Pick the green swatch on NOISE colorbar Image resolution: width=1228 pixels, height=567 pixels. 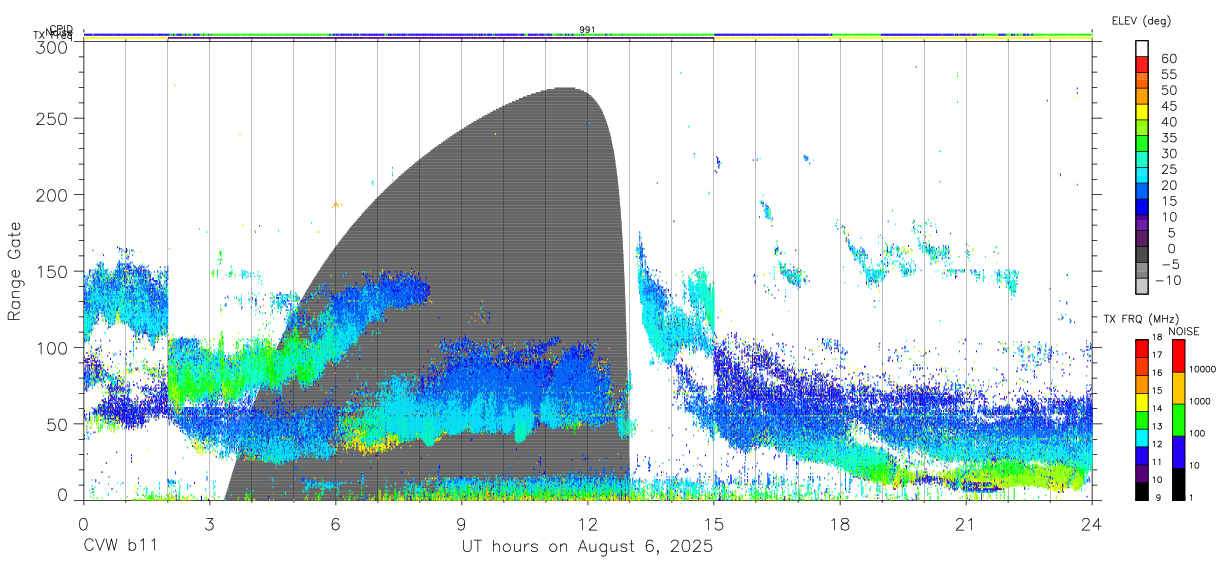[1177, 419]
